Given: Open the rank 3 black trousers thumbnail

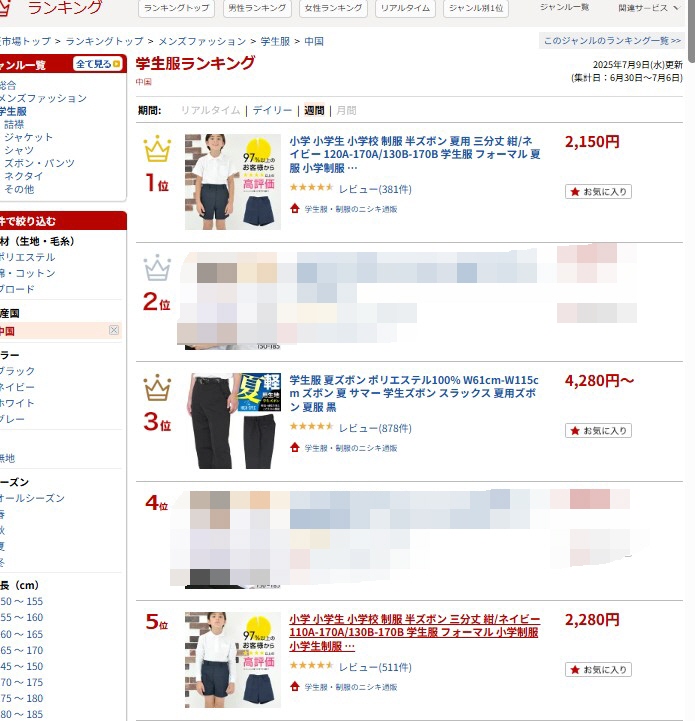Looking at the screenshot, I should click(x=233, y=421).
